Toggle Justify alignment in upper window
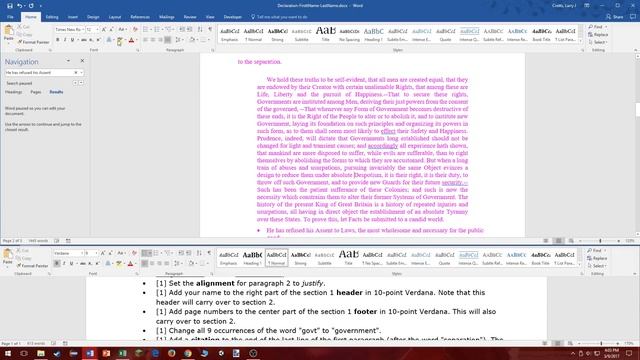 167,40
